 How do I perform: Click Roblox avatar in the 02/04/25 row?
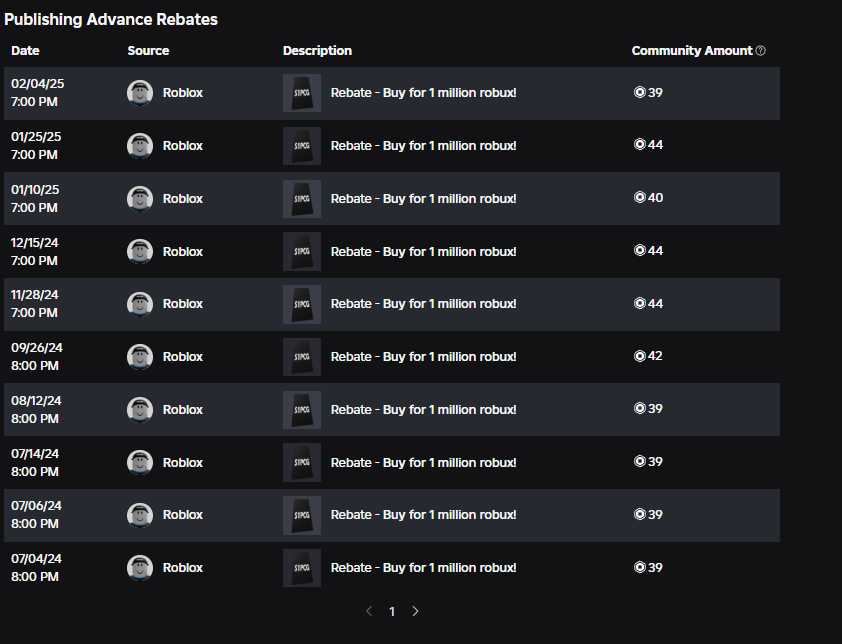pyautogui.click(x=140, y=93)
